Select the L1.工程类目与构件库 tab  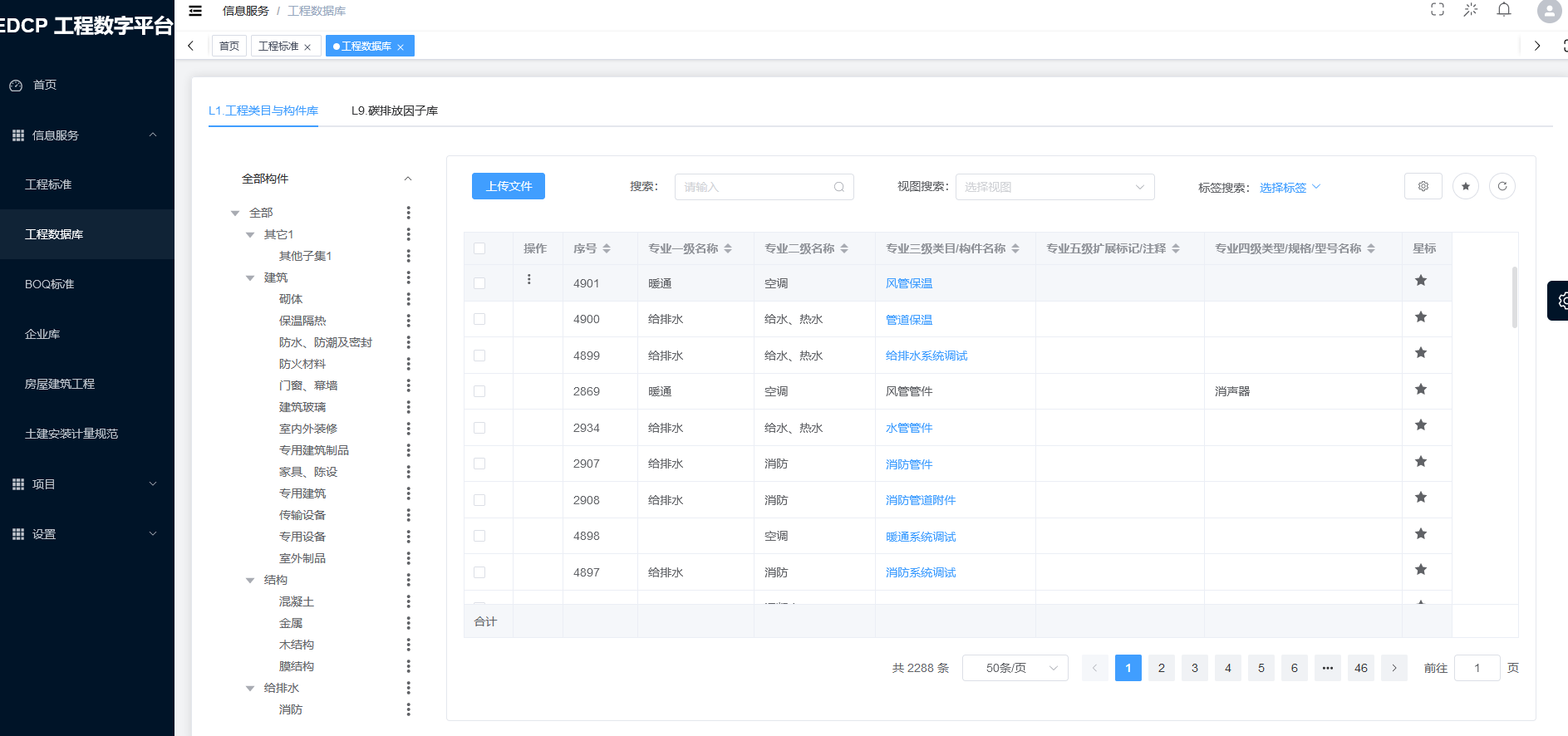point(263,110)
